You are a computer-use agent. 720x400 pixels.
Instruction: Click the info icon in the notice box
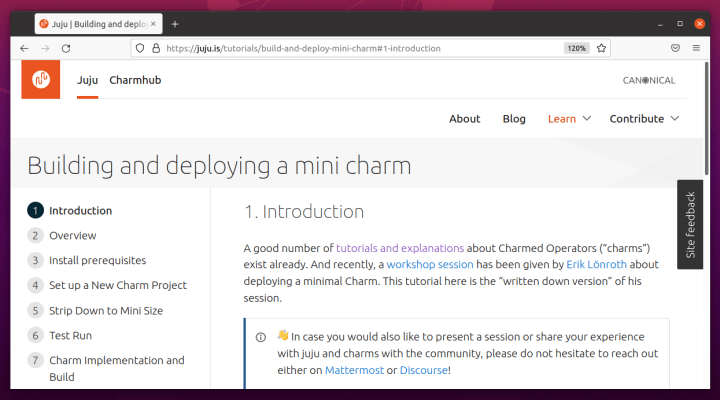click(x=261, y=338)
